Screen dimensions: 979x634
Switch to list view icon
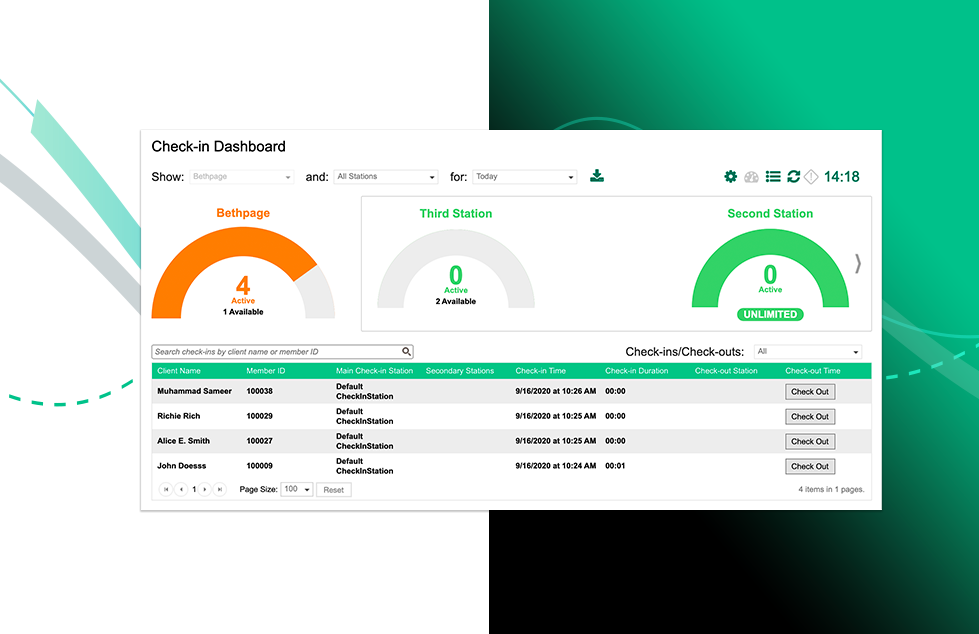coord(773,177)
